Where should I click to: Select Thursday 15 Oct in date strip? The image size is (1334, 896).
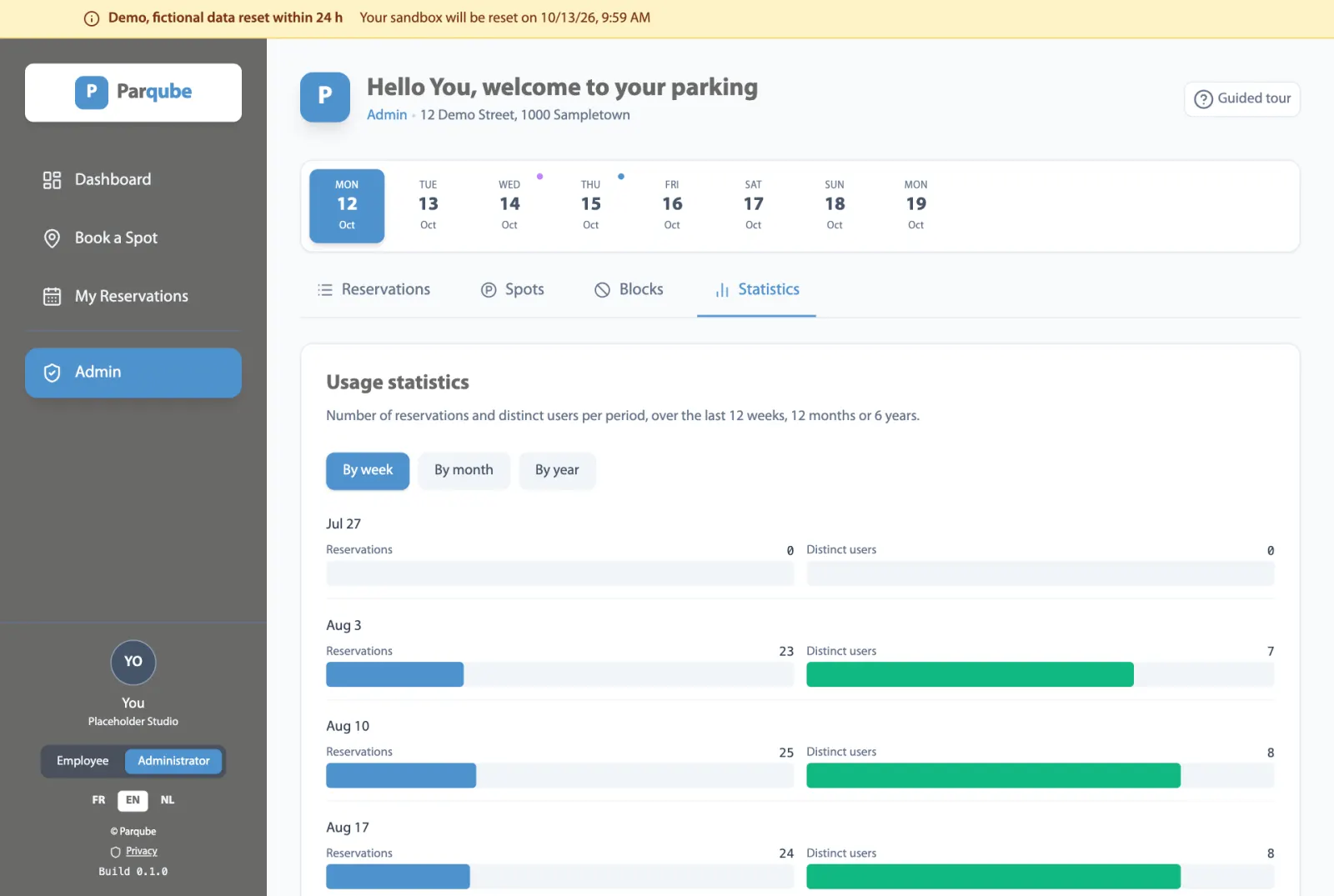pos(591,206)
